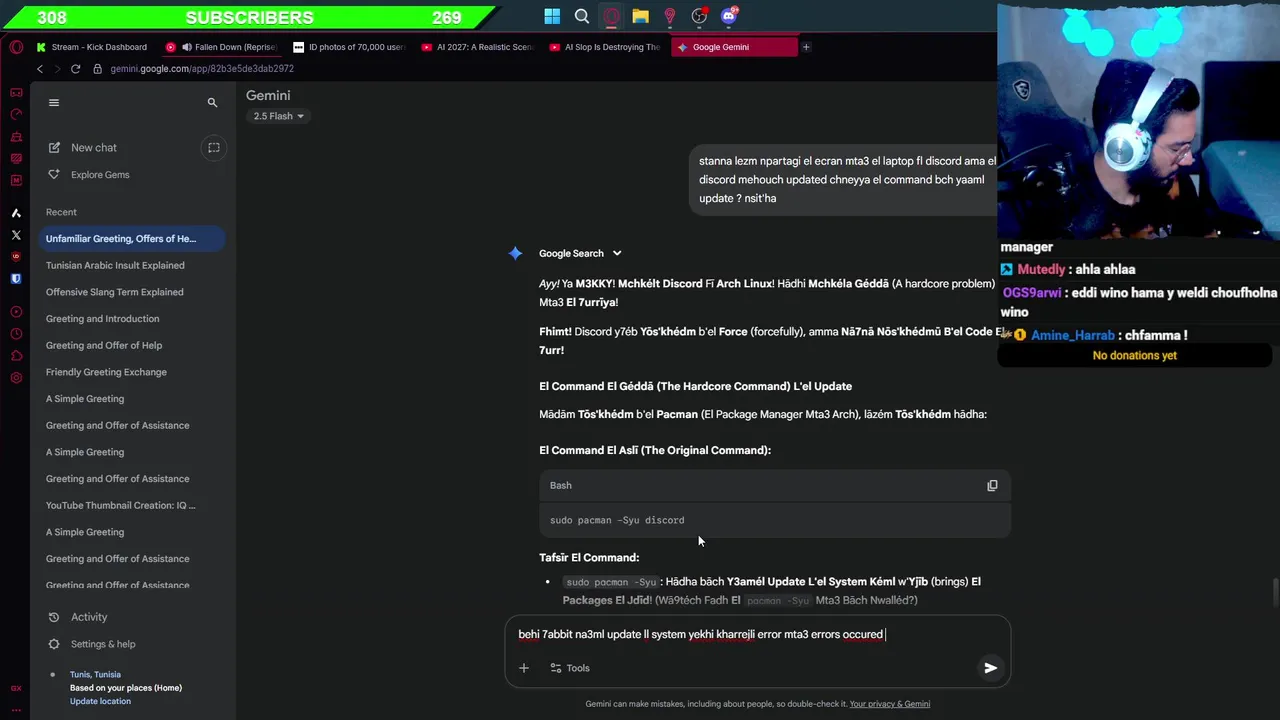This screenshot has width=1280, height=720.
Task: Open Opera GX taskbar icon
Action: pos(611,16)
